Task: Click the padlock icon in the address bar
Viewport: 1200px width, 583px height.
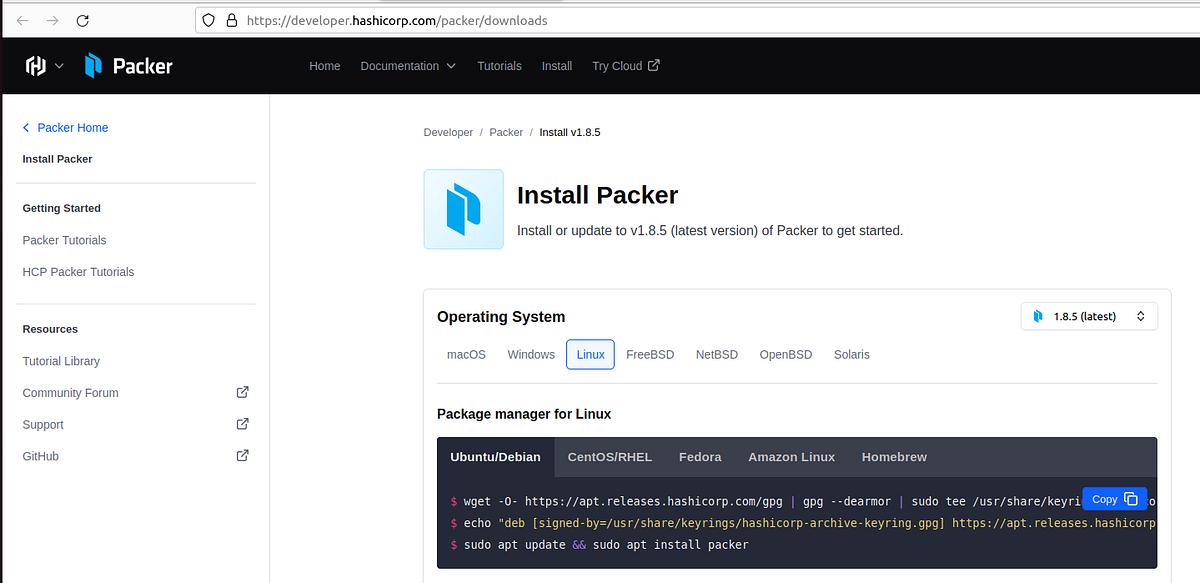Action: pyautogui.click(x=230, y=20)
